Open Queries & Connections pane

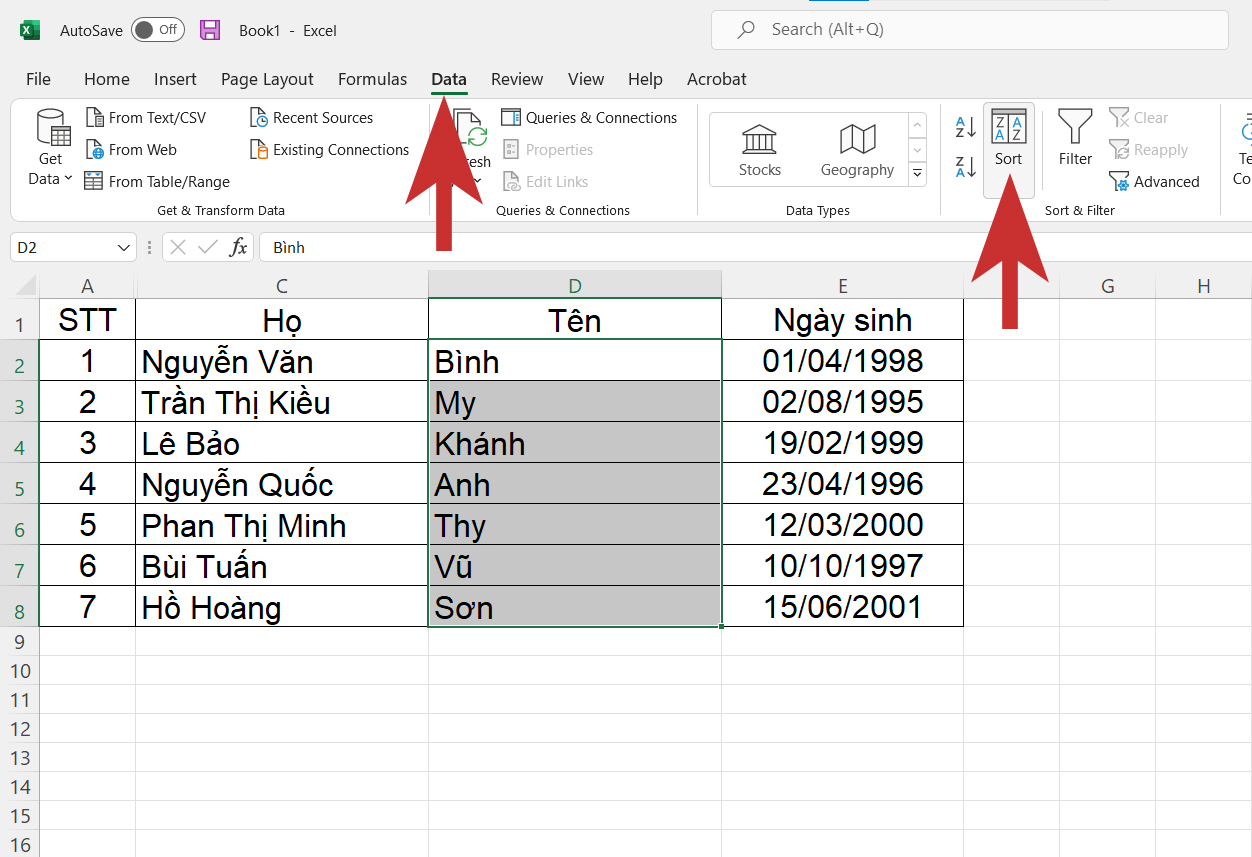(x=589, y=118)
